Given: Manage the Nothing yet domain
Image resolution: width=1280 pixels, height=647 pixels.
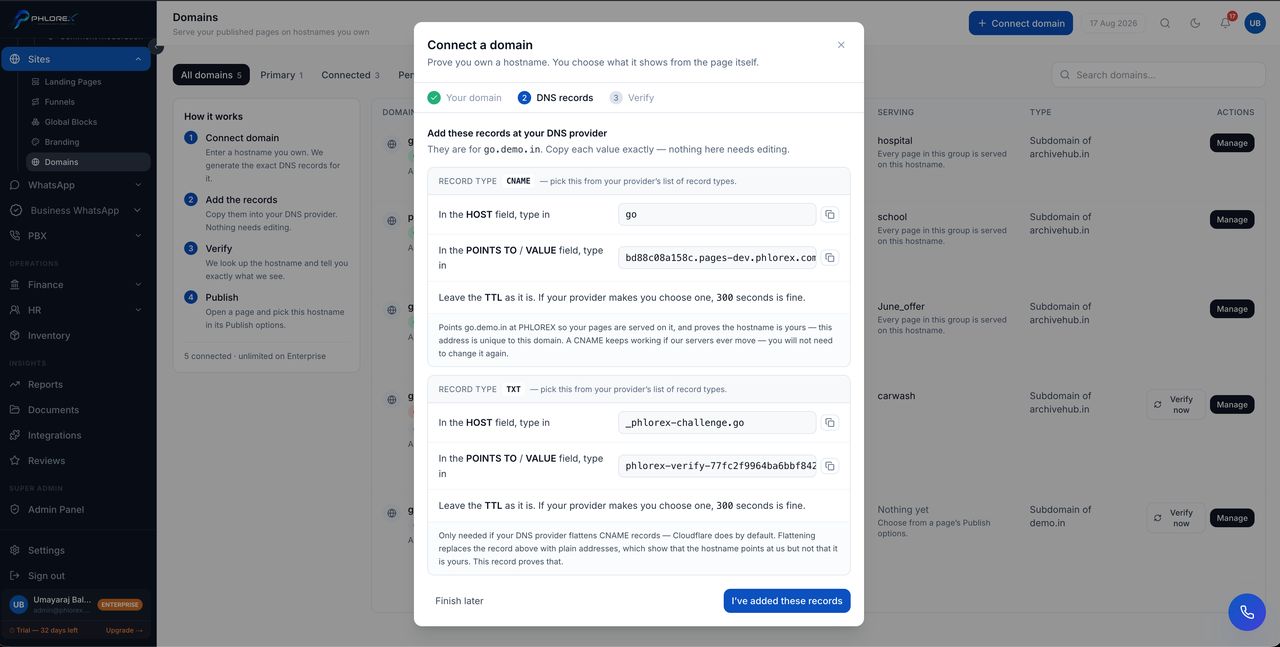Looking at the screenshot, I should click(x=1232, y=518).
